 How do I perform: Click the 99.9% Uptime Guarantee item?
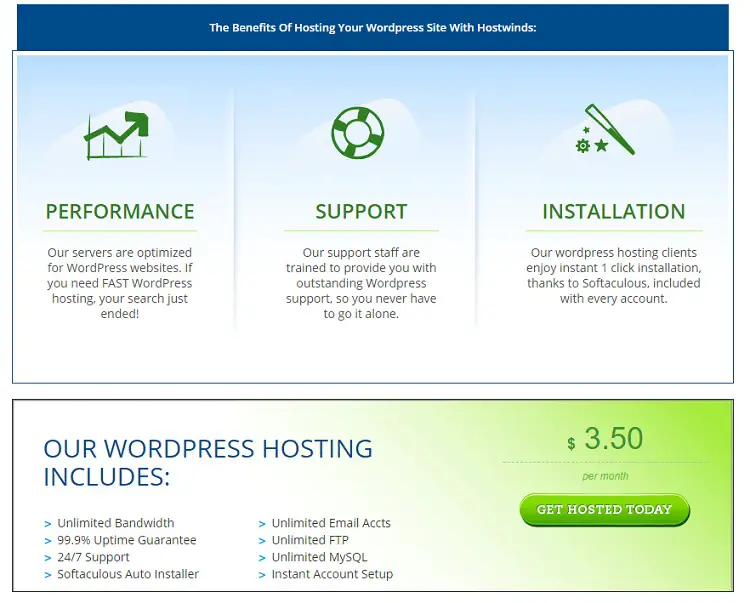coord(127,540)
